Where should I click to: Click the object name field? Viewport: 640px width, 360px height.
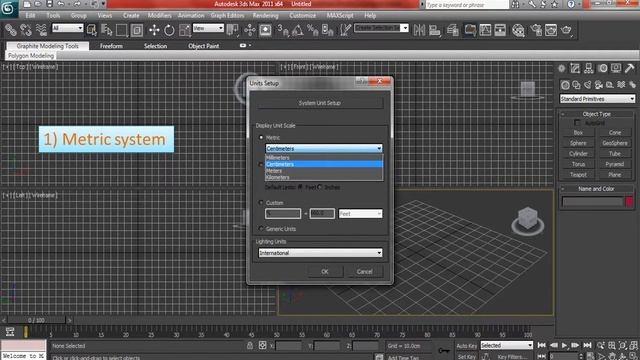tap(592, 201)
